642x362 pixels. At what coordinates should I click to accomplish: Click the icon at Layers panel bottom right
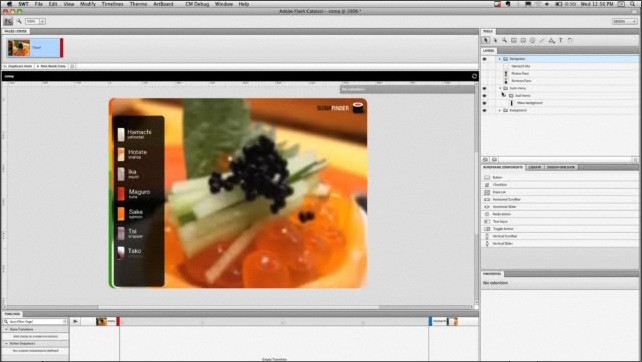[635, 160]
